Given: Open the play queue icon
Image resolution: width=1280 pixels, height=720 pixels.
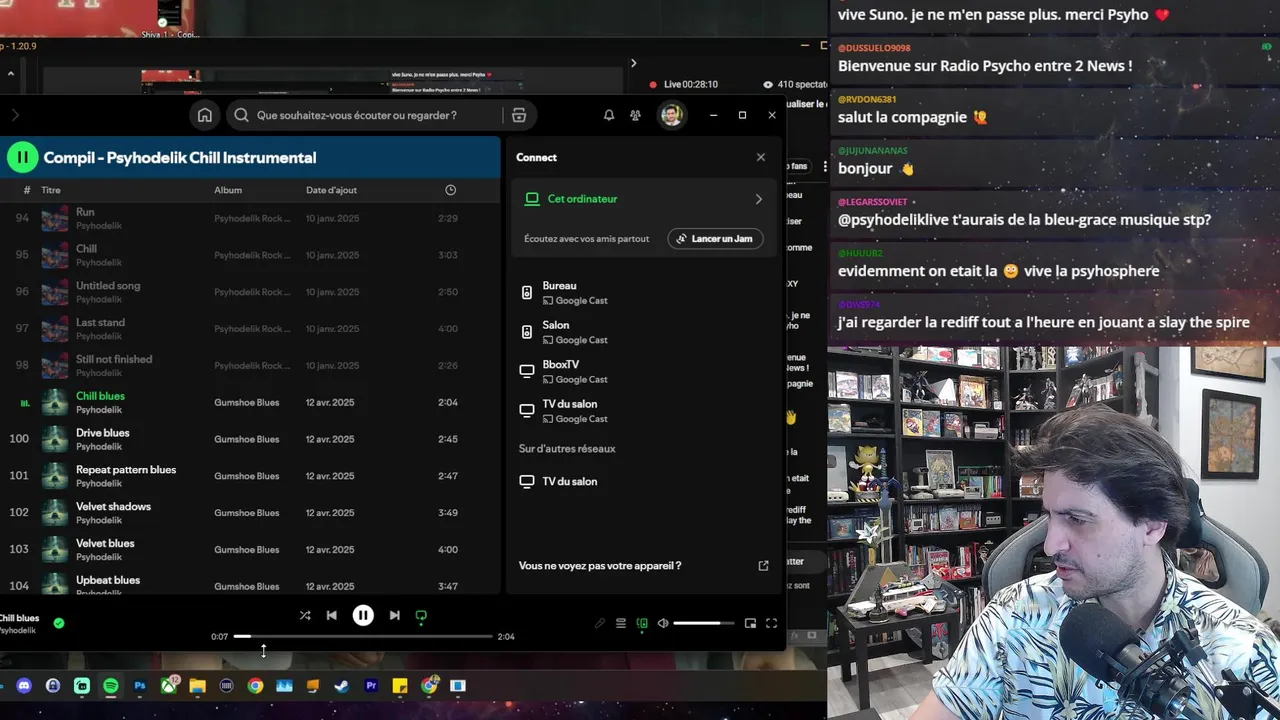Looking at the screenshot, I should (621, 623).
